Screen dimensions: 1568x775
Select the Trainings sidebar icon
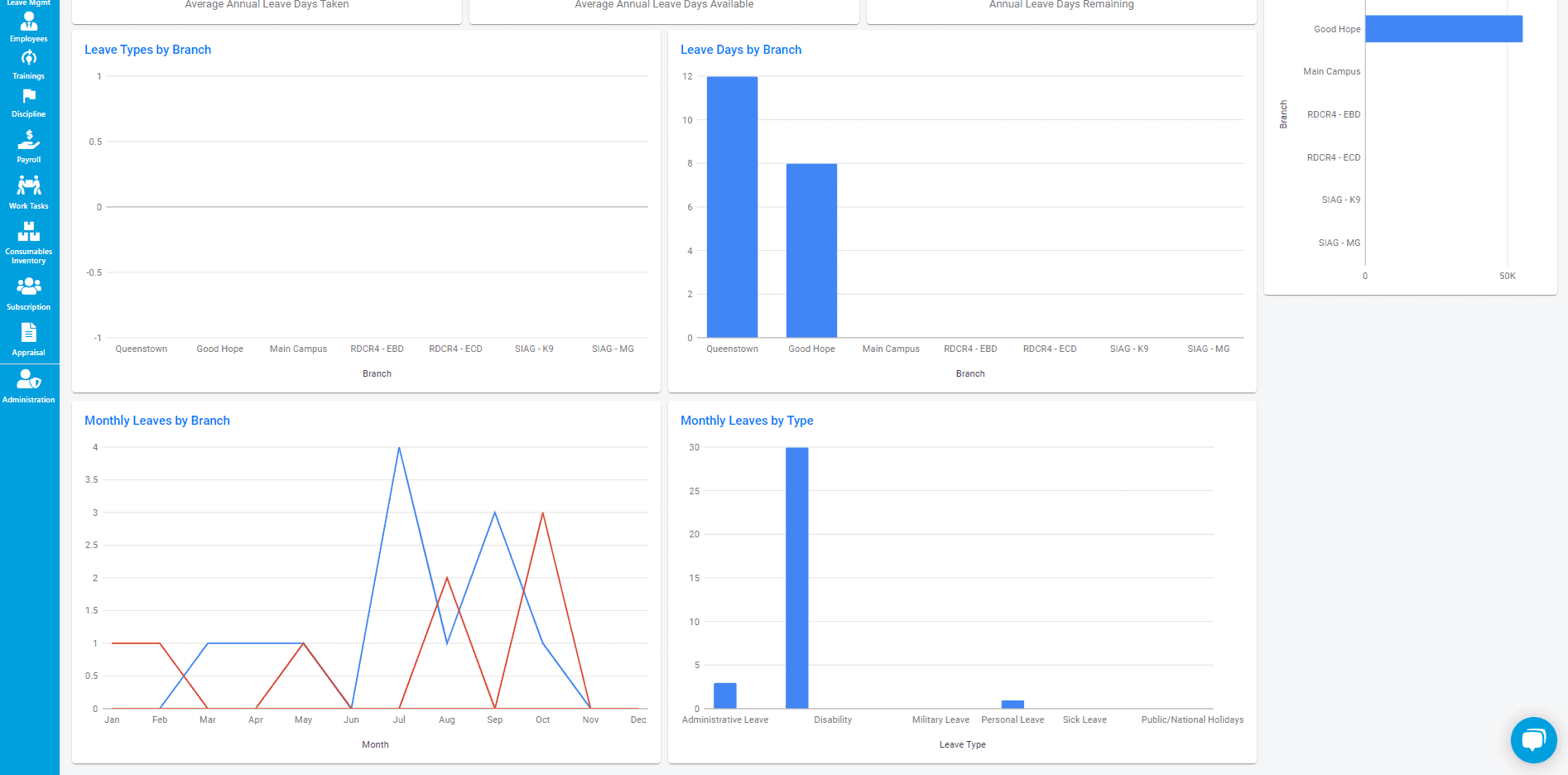click(29, 65)
